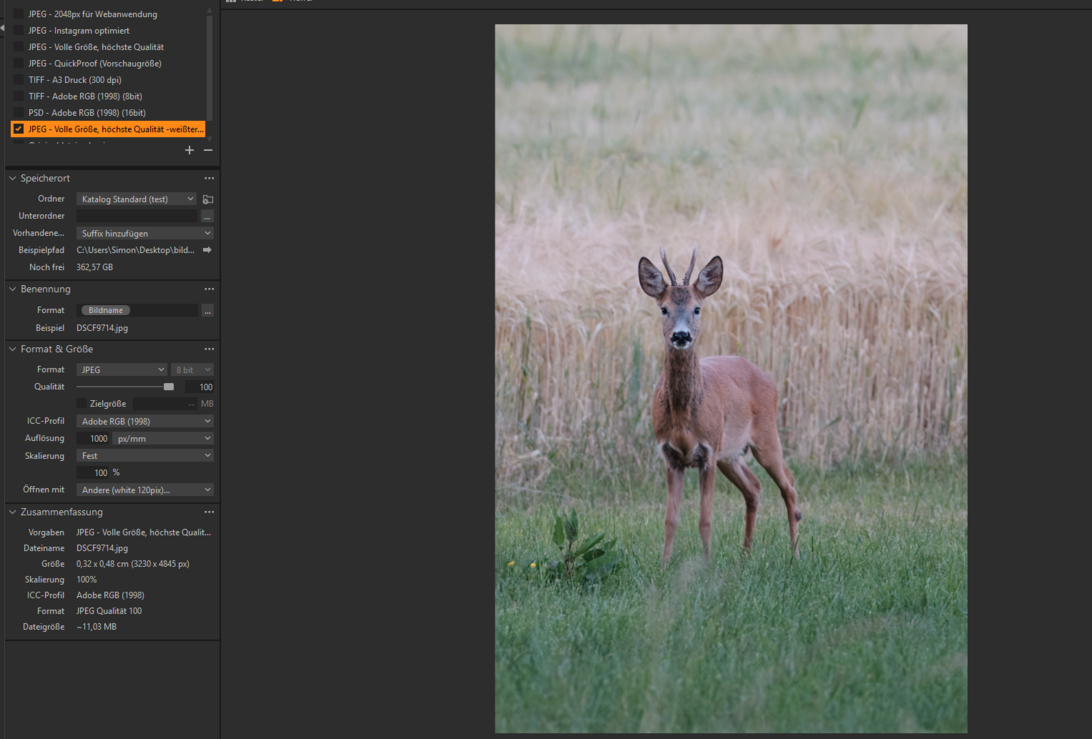Image resolution: width=1092 pixels, height=739 pixels.
Task: Open the naming token ellipsis button
Action: coord(207,311)
